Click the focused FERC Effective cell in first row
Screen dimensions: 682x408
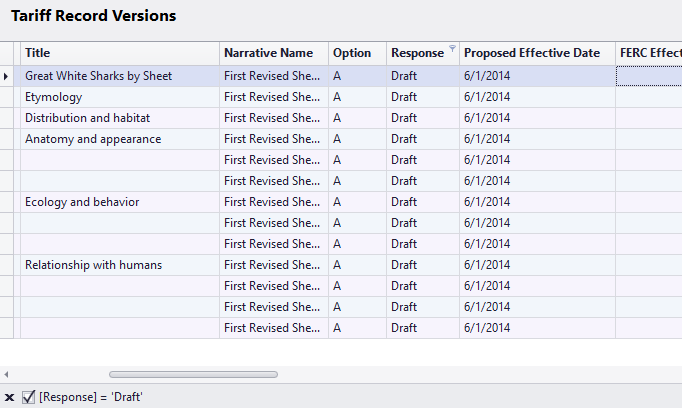649,76
